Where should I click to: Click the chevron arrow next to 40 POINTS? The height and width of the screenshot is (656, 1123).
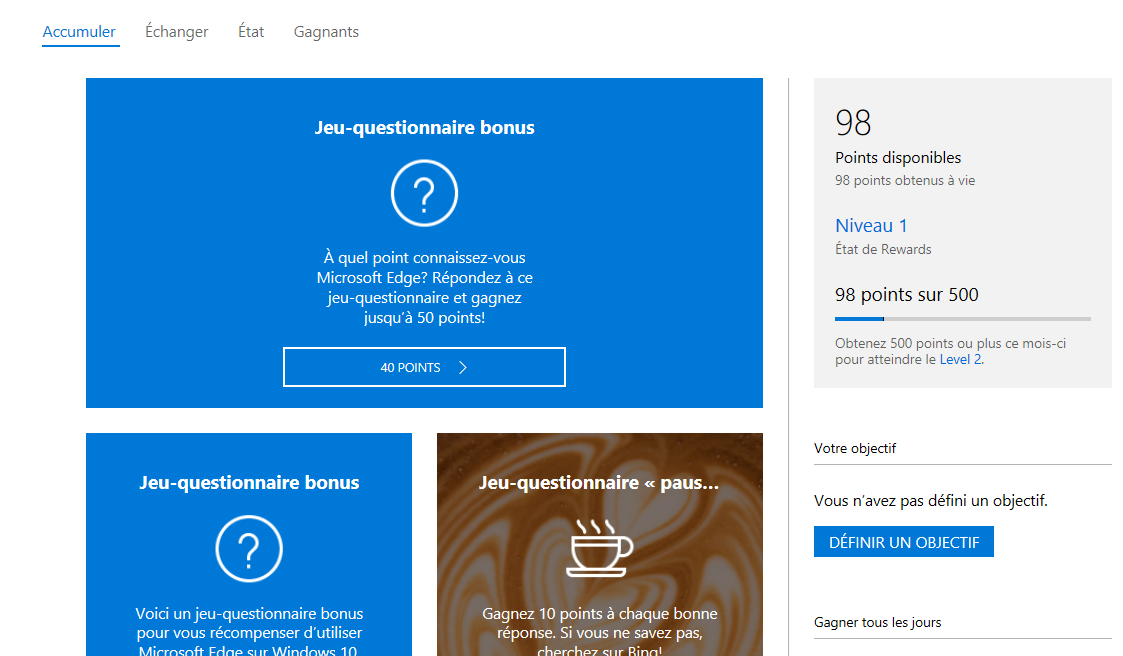(463, 367)
